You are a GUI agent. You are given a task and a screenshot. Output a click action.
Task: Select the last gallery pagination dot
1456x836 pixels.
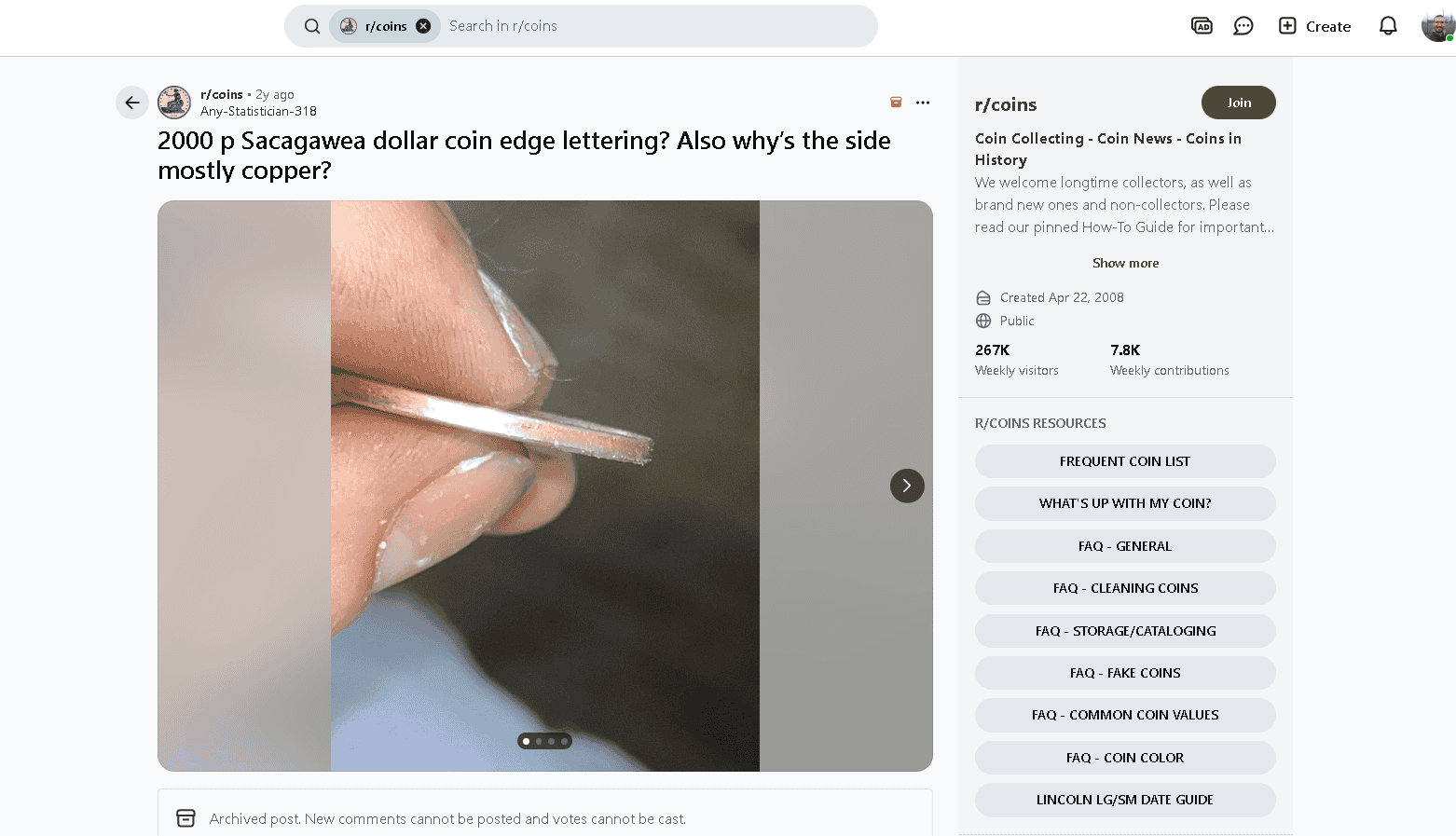click(564, 742)
